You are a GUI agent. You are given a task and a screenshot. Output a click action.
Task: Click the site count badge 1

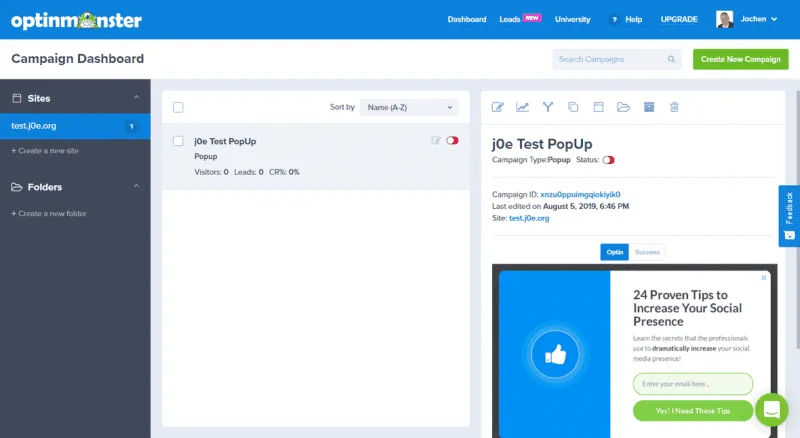[132, 126]
